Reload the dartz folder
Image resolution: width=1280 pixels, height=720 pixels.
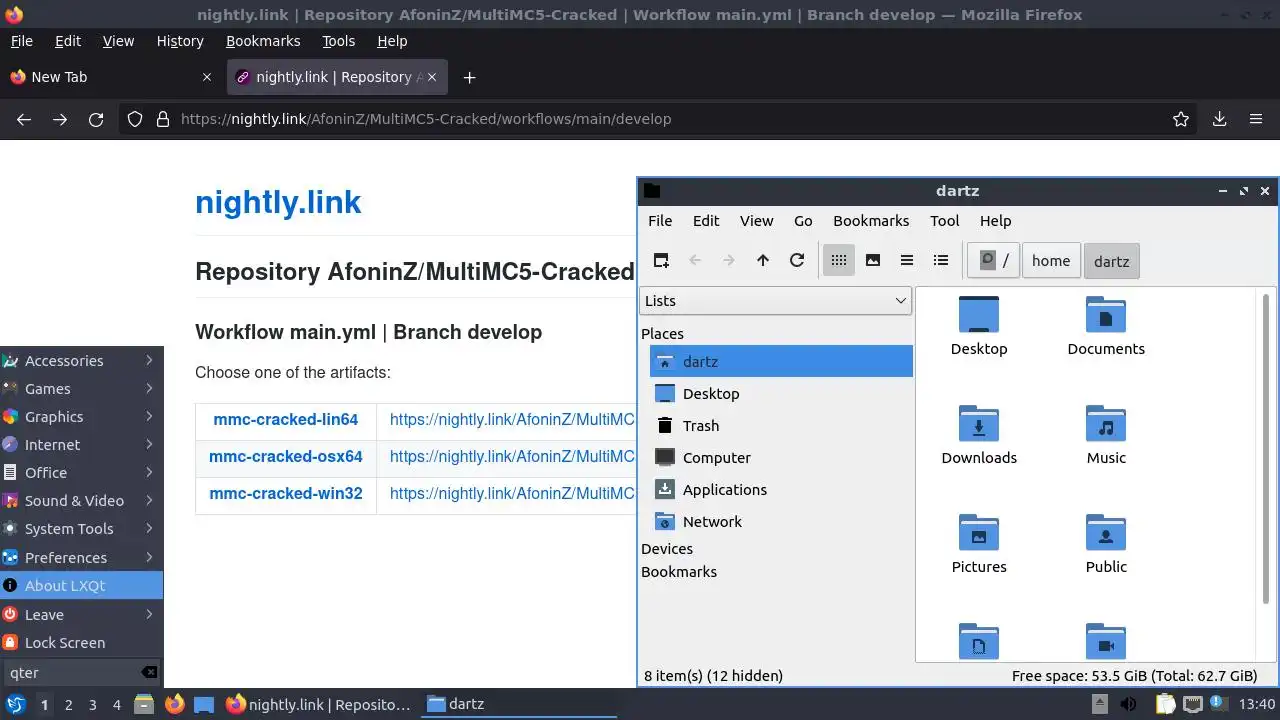[797, 260]
